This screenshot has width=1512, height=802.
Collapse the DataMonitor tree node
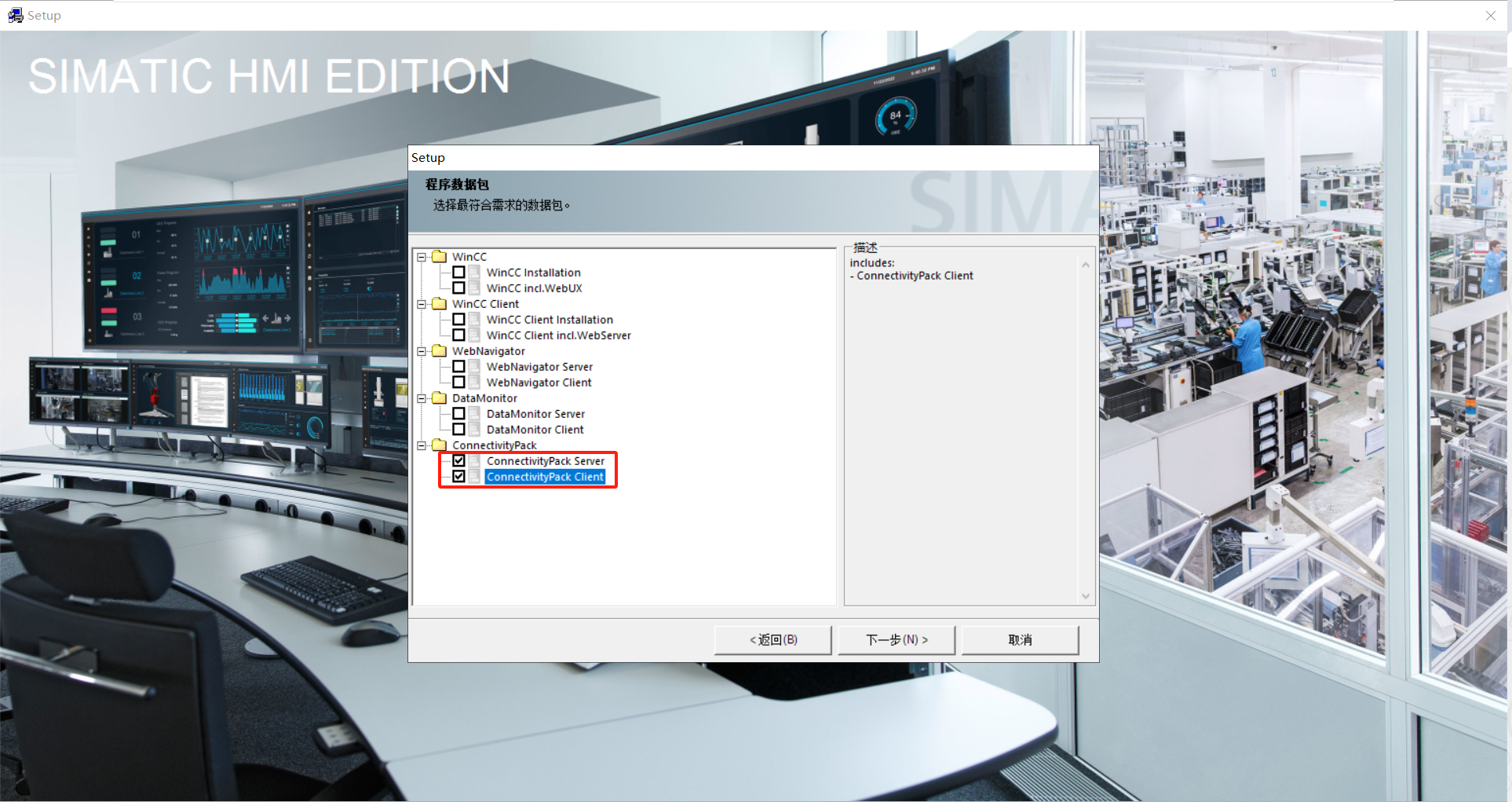click(422, 398)
